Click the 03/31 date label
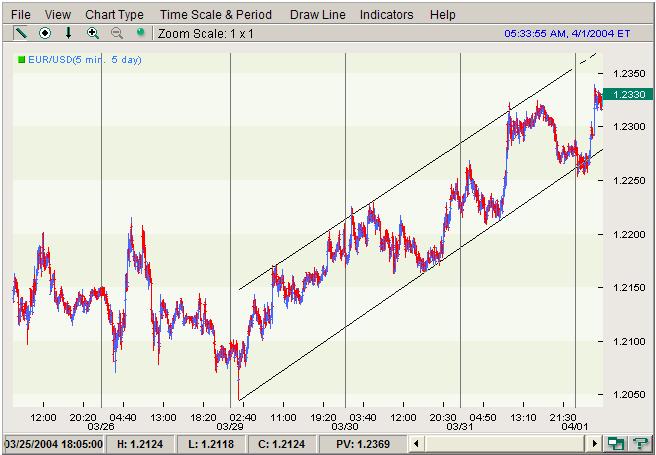This screenshot has height=455, width=656. (x=459, y=427)
